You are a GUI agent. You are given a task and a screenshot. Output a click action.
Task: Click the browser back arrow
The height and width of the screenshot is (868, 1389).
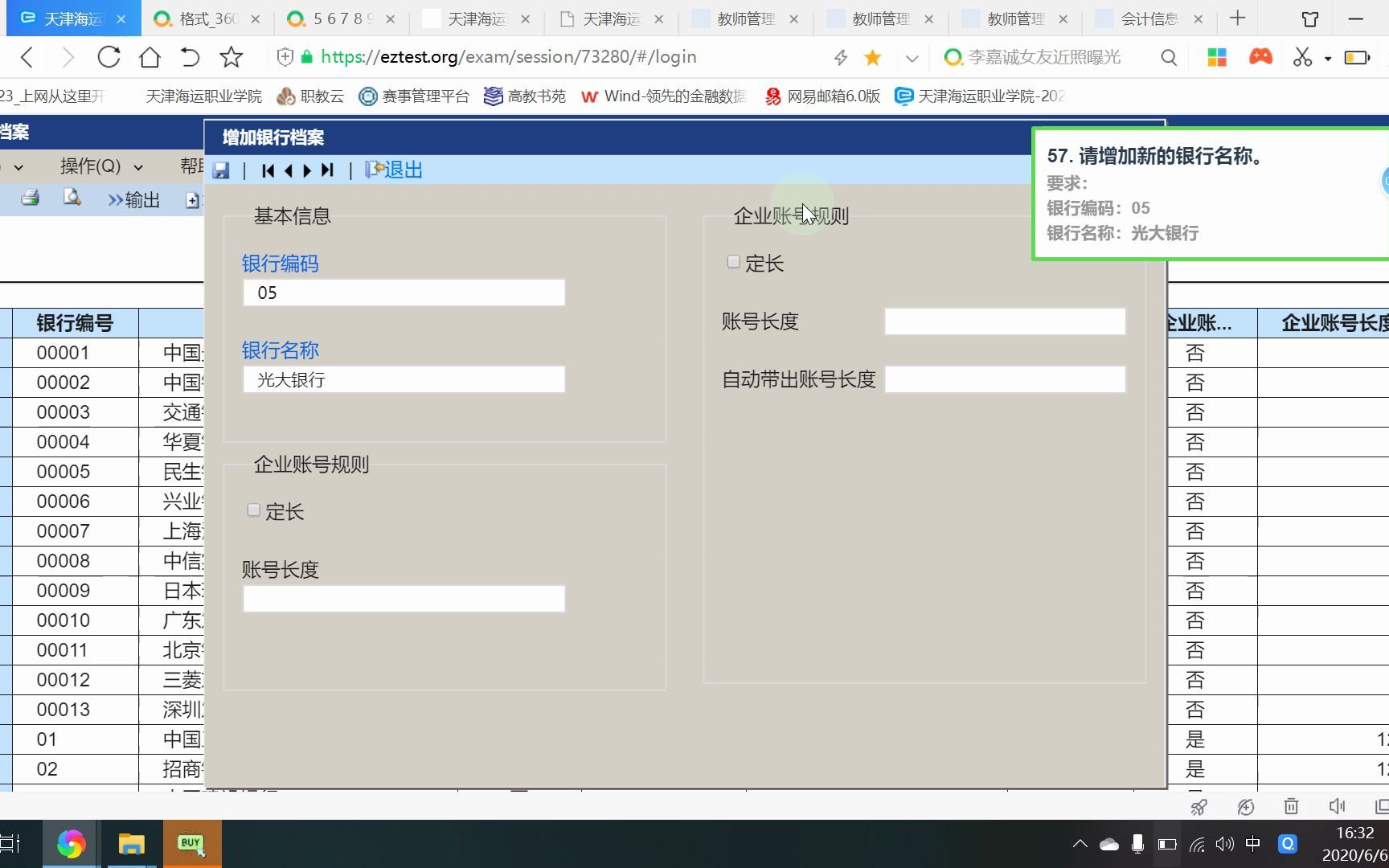(27, 57)
